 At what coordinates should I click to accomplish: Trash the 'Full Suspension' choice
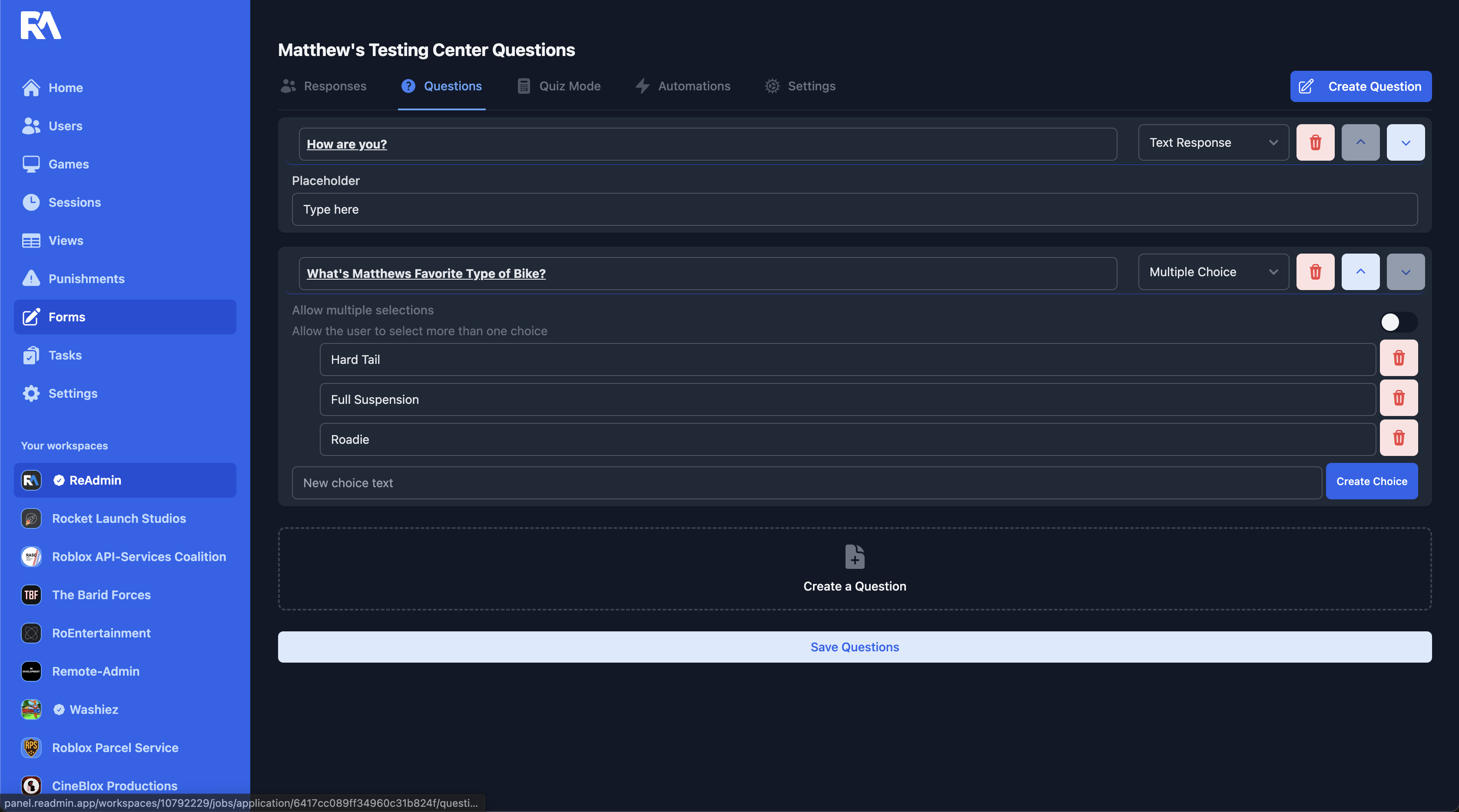tap(1399, 398)
